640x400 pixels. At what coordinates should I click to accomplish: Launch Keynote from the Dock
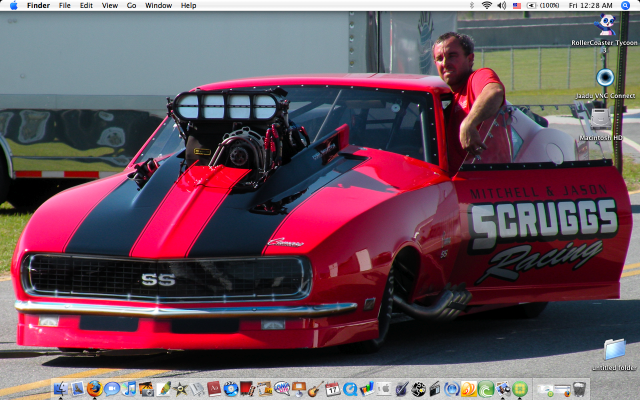tap(299, 388)
